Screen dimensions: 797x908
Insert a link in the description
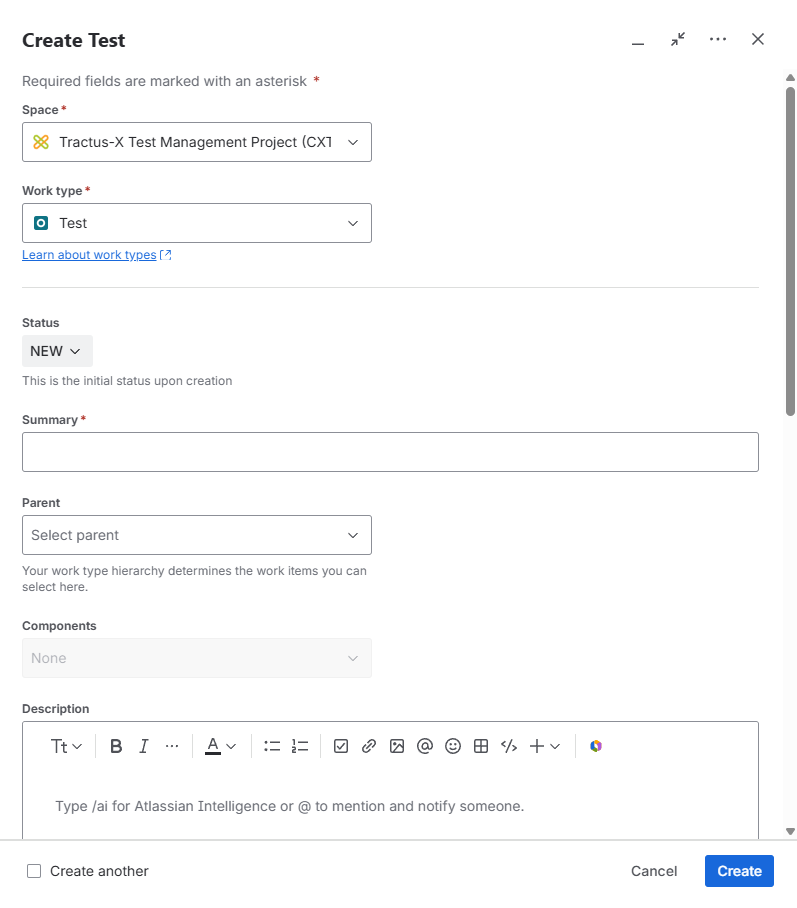[369, 746]
